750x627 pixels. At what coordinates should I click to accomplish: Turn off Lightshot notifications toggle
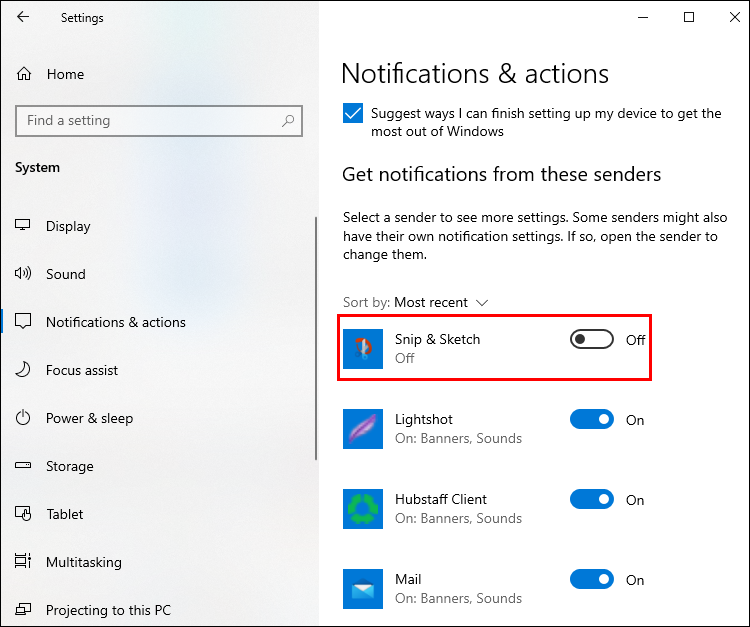(592, 419)
